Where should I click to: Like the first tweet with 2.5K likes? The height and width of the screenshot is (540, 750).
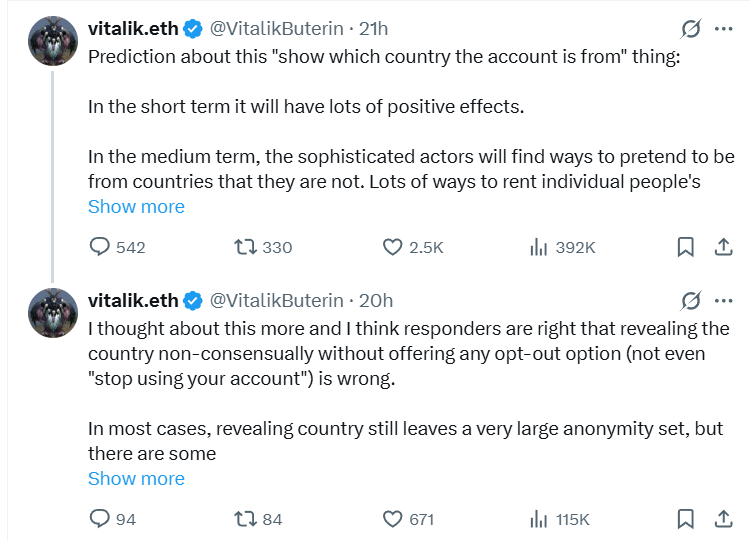394,247
